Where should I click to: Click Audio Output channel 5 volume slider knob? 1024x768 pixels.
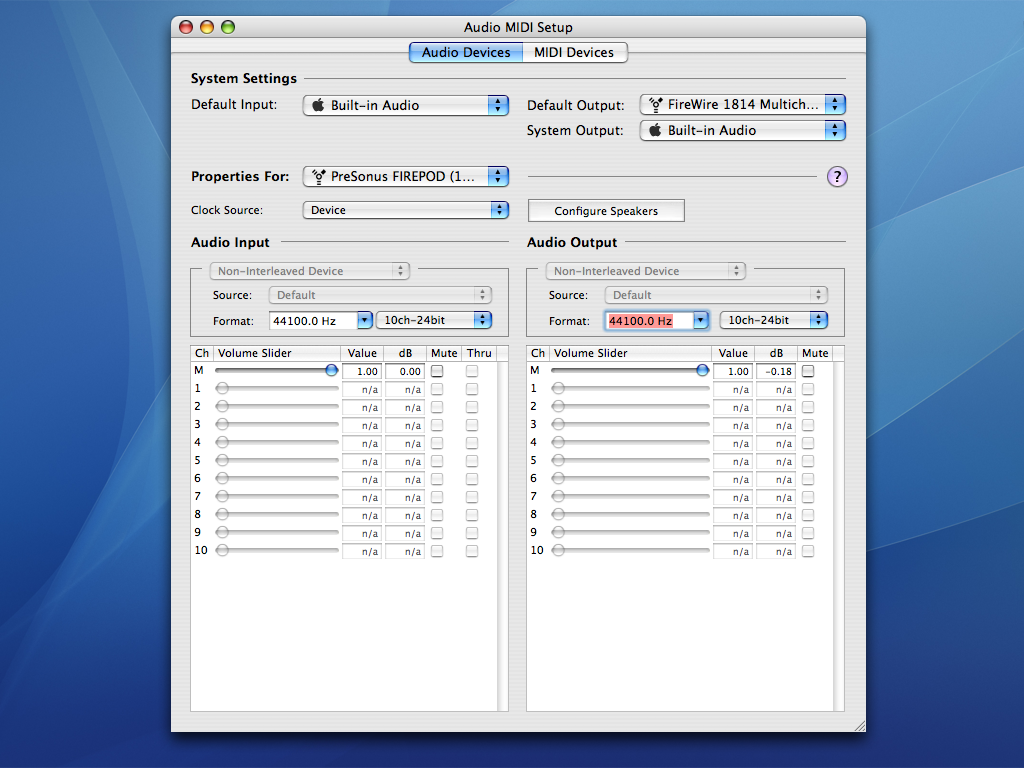click(558, 460)
